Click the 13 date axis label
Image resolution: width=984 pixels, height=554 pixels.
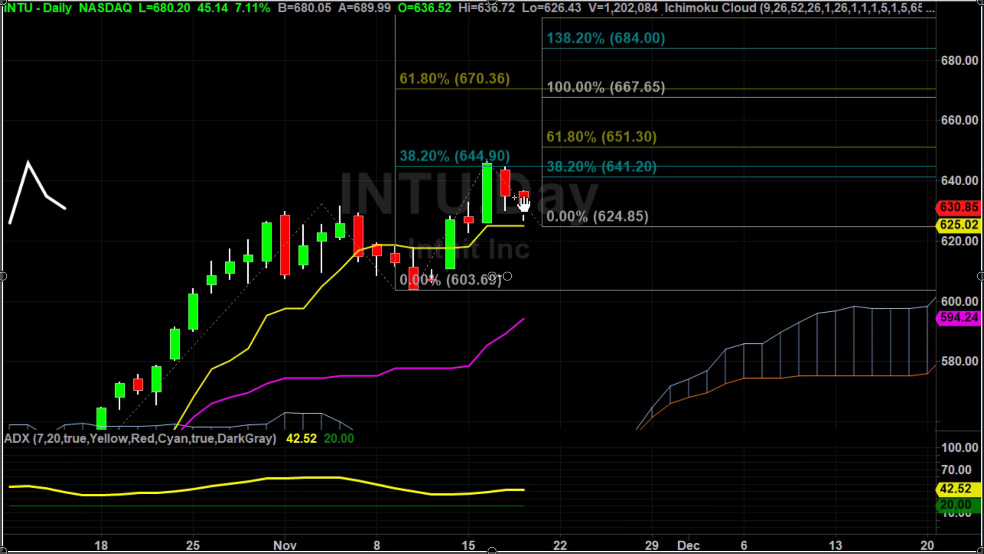click(x=835, y=545)
